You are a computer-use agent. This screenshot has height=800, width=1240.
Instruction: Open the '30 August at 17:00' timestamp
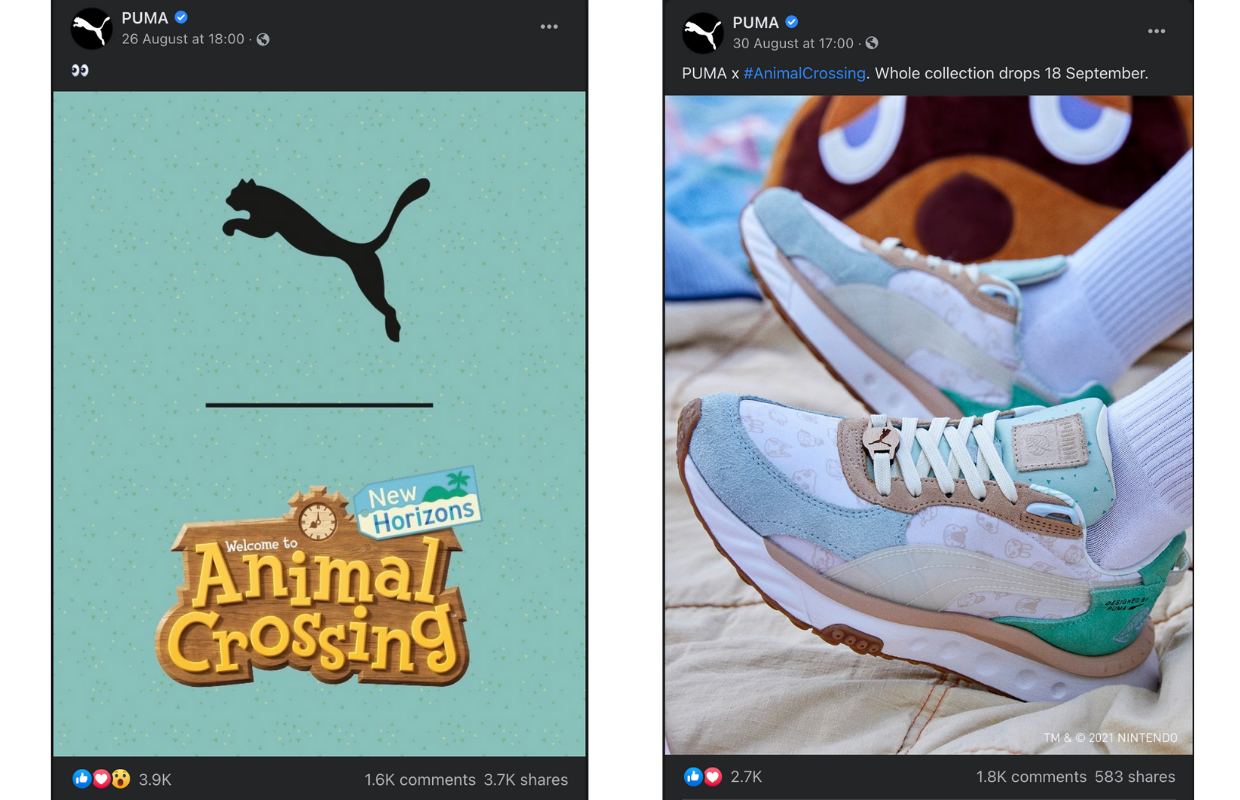pos(793,43)
